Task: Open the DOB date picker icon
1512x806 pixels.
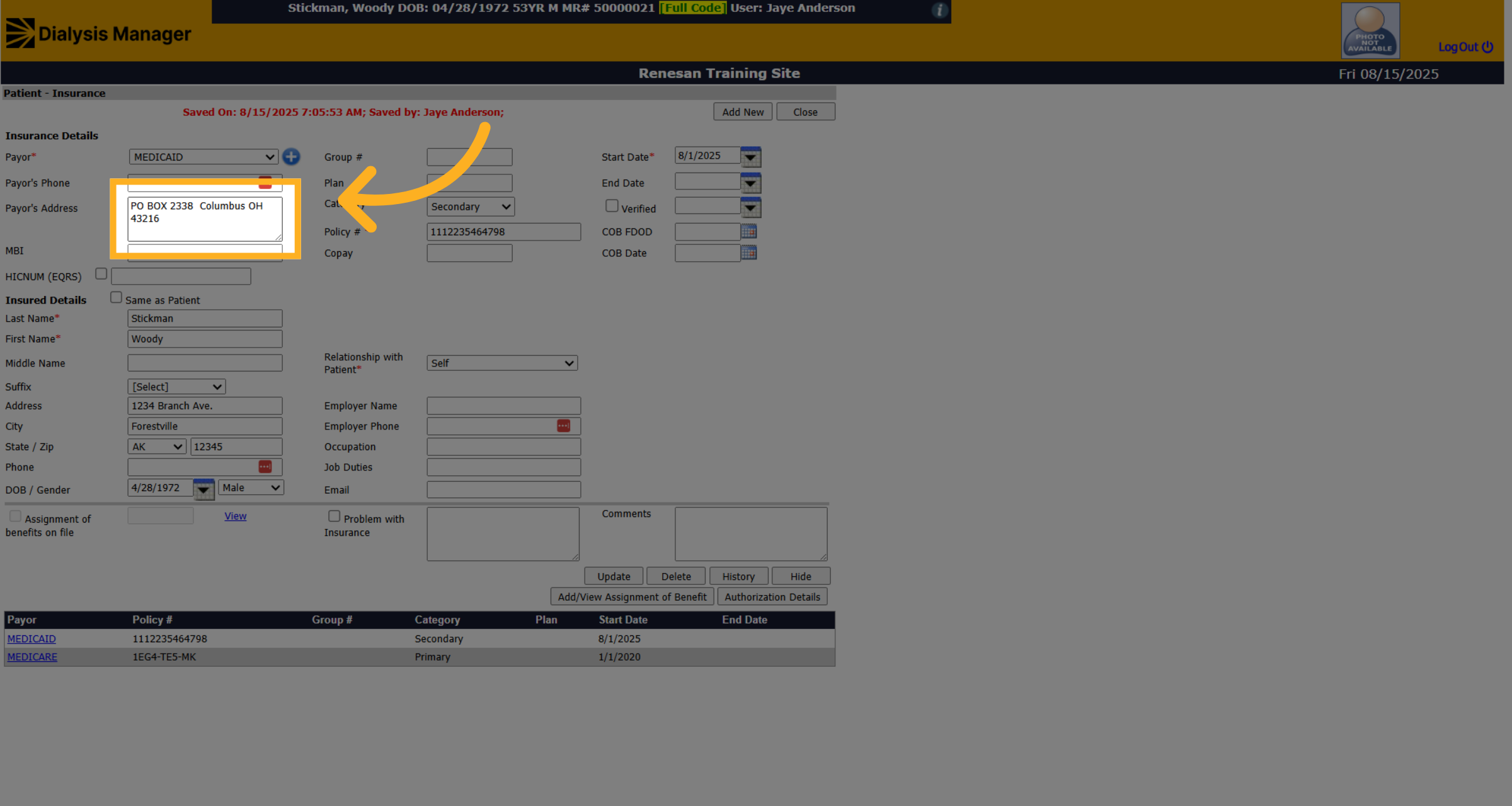Action: [x=203, y=489]
